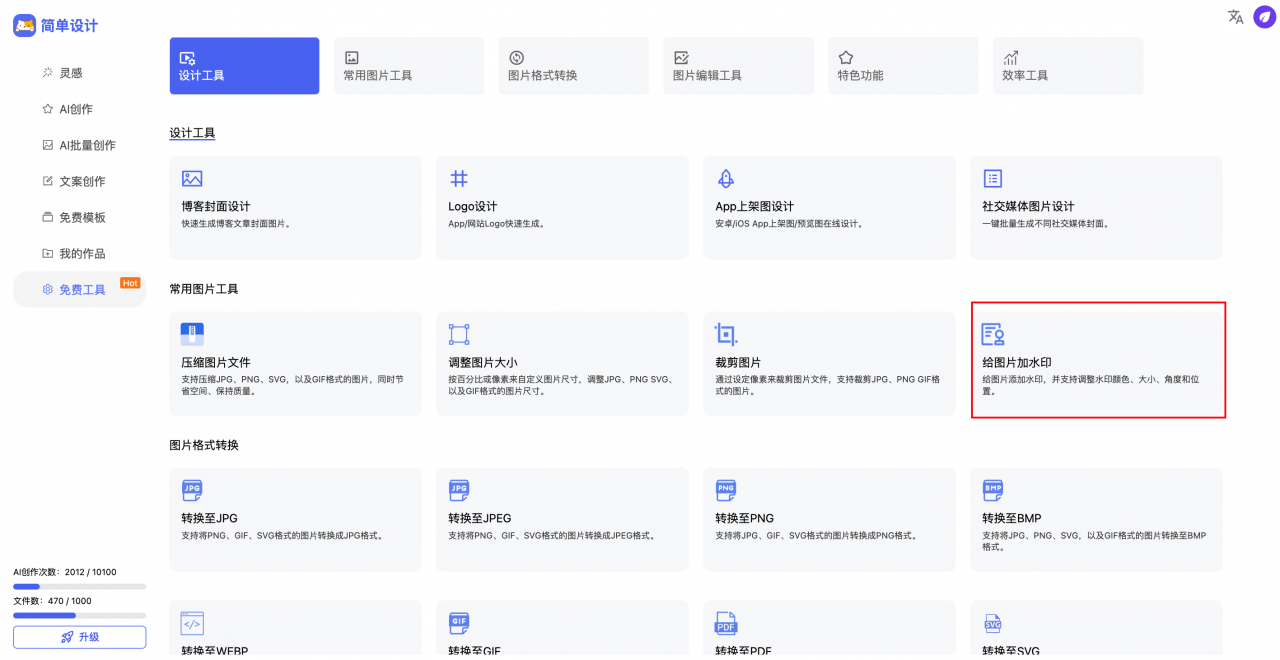Click the 升级 upgrade button
Screen dimensions: 1280x660
pos(79,637)
